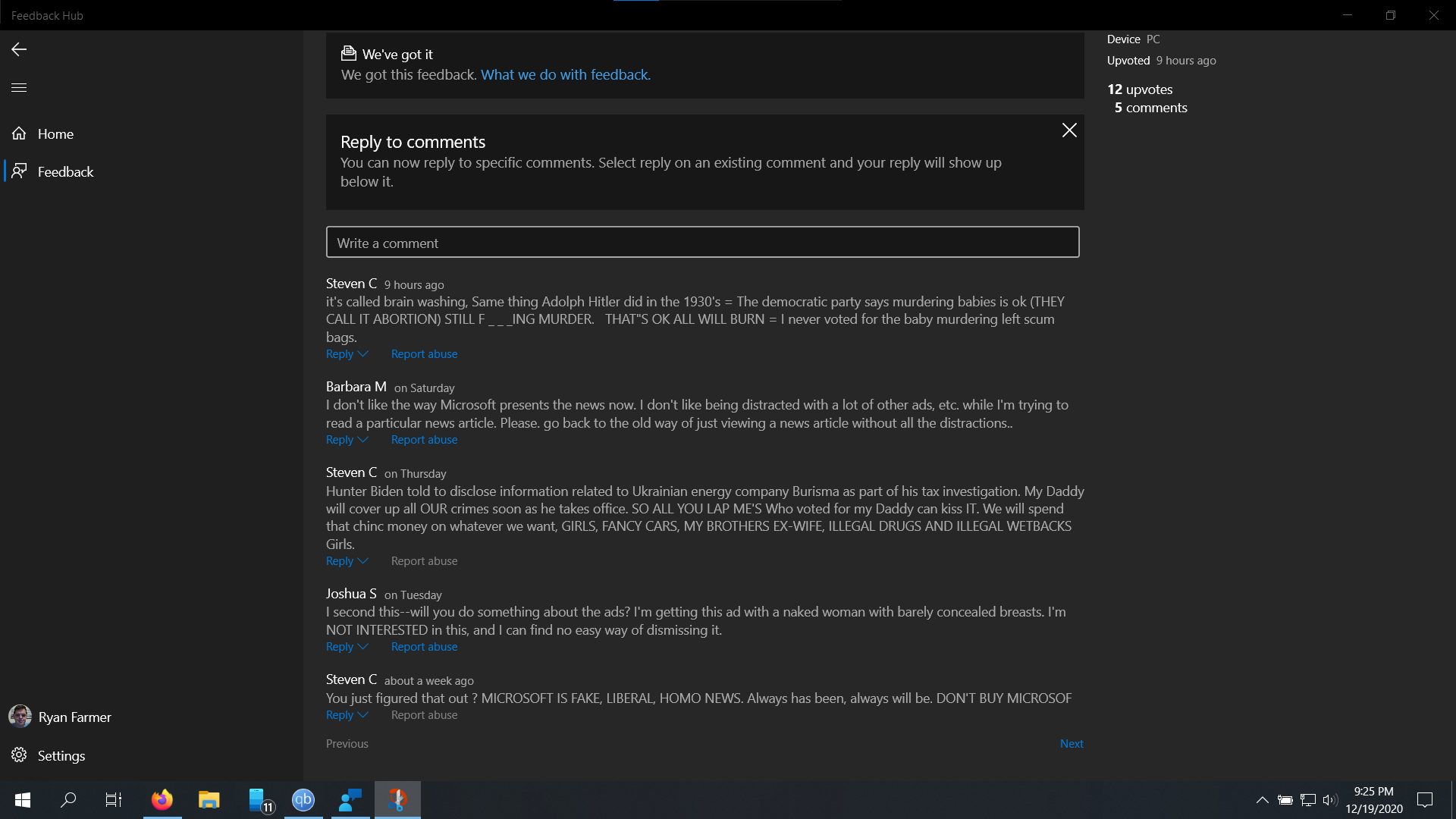Click the Joshua S author name
The image size is (1456, 819).
pyautogui.click(x=351, y=594)
